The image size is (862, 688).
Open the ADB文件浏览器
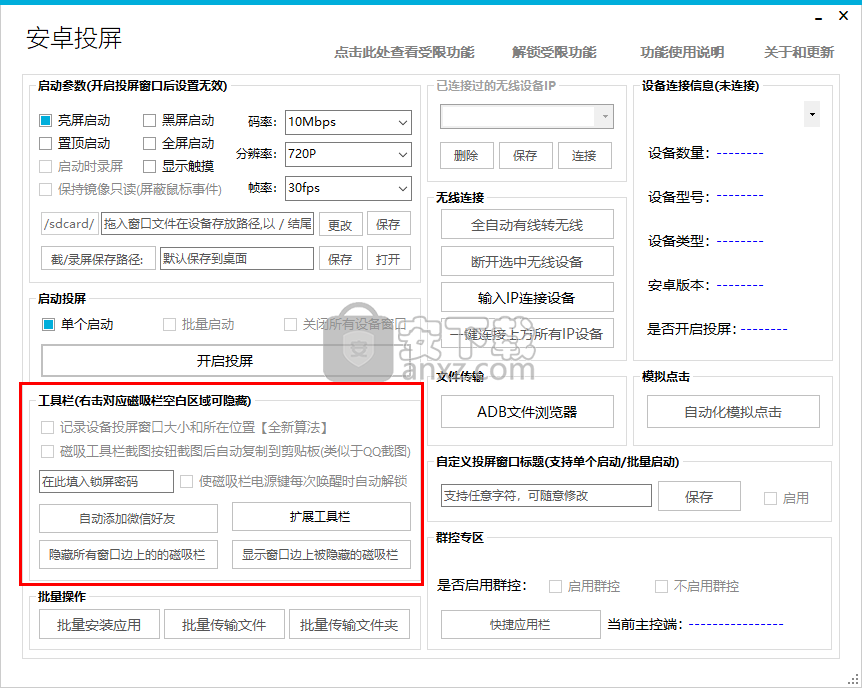click(x=527, y=411)
